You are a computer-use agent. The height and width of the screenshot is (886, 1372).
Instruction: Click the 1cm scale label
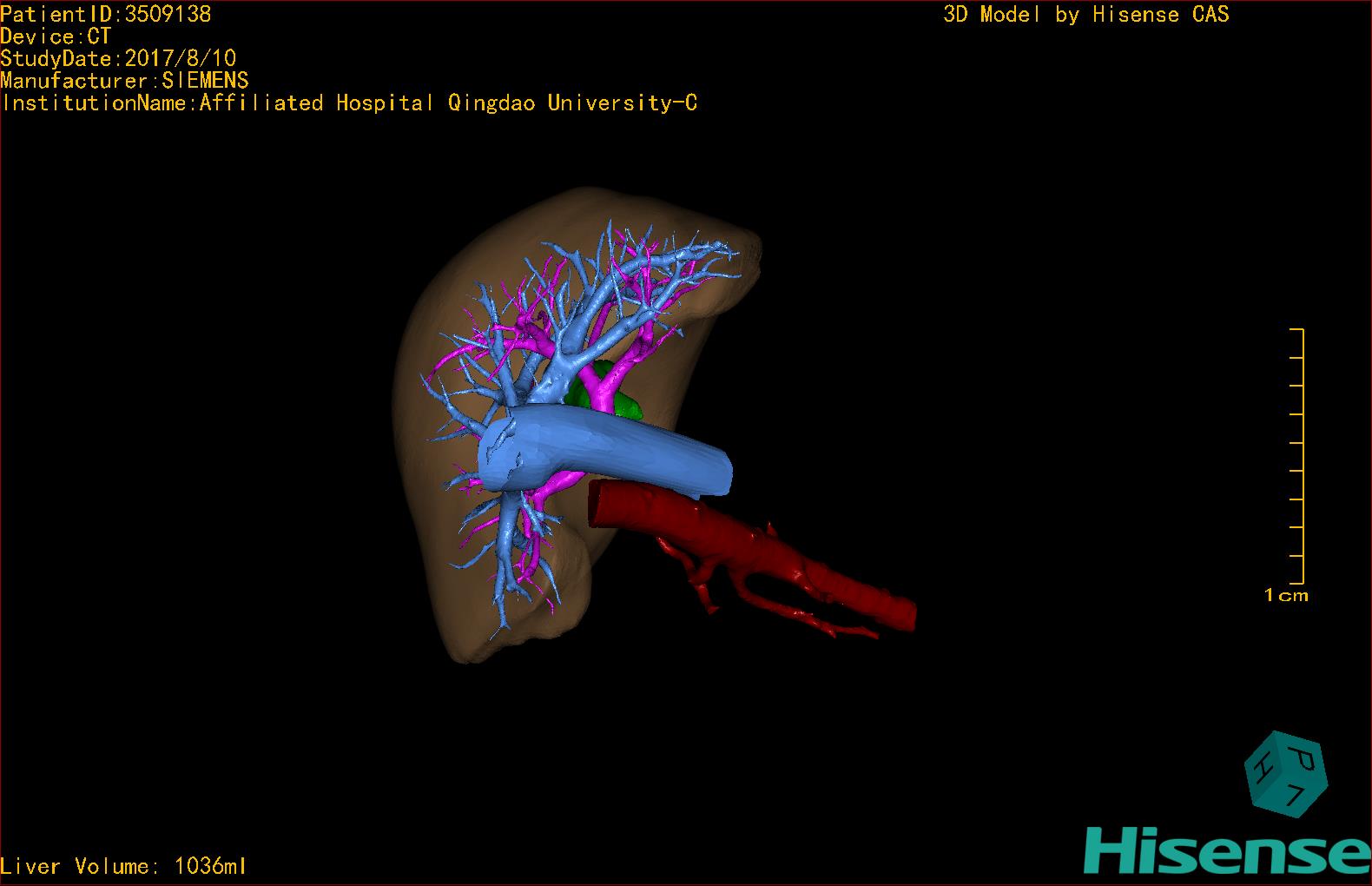pyautogui.click(x=1286, y=596)
